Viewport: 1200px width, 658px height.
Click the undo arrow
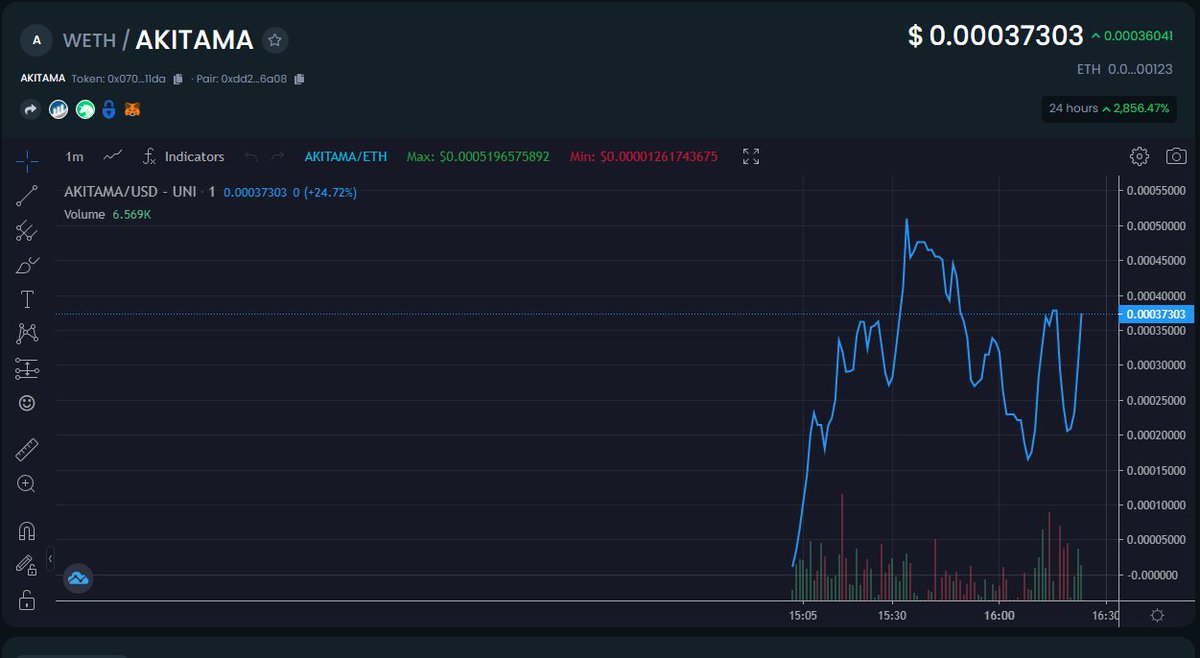(x=251, y=157)
